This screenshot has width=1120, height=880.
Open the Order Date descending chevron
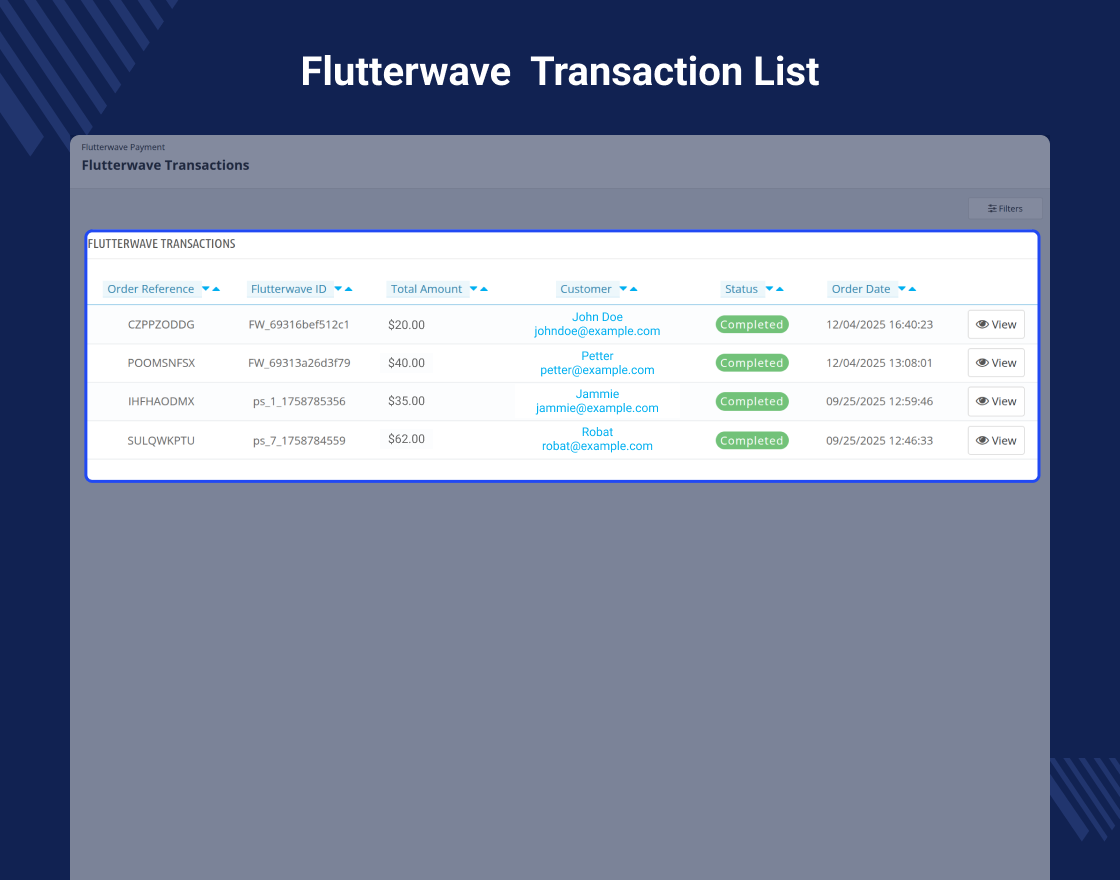tap(901, 288)
